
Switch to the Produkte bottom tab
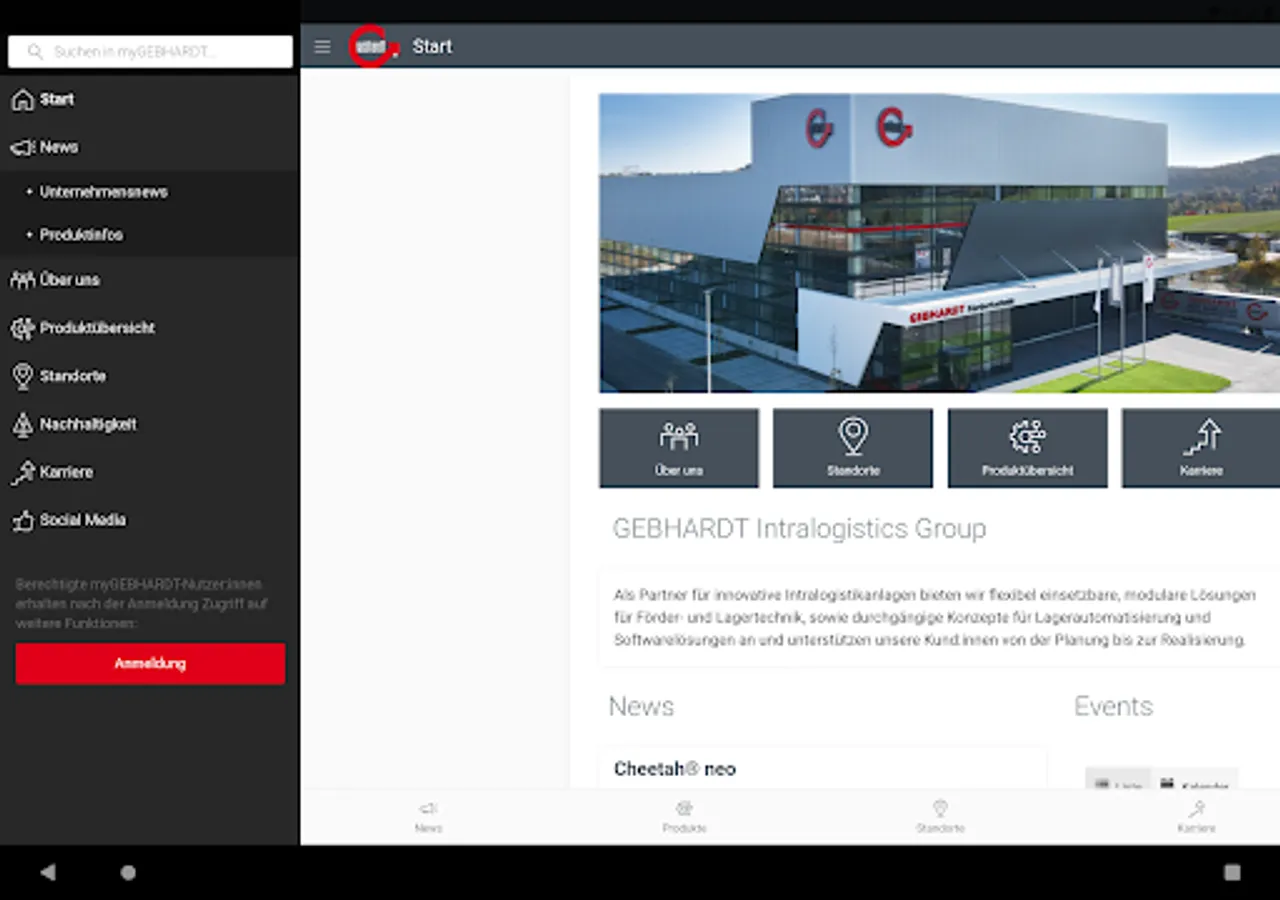click(x=684, y=817)
